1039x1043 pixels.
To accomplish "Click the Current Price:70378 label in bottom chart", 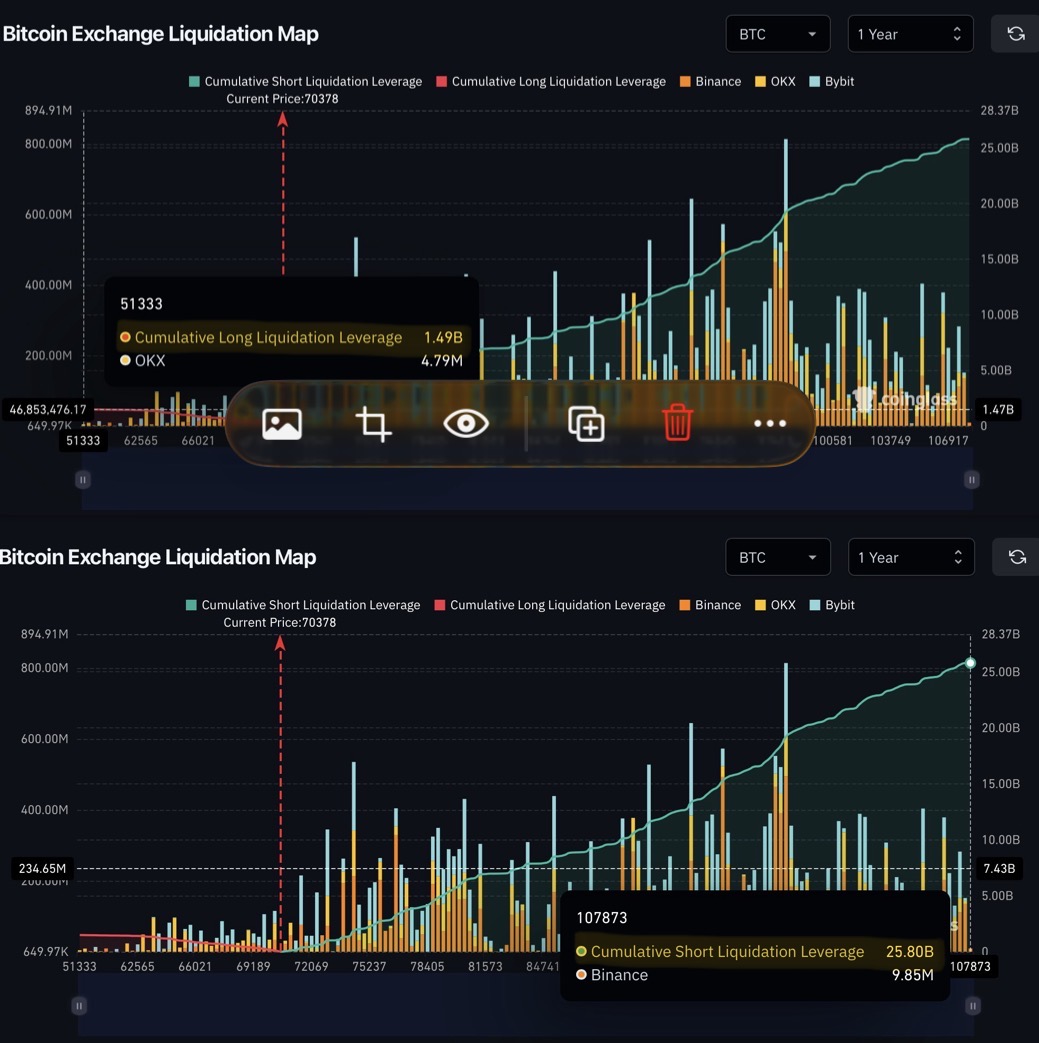I will [x=279, y=622].
